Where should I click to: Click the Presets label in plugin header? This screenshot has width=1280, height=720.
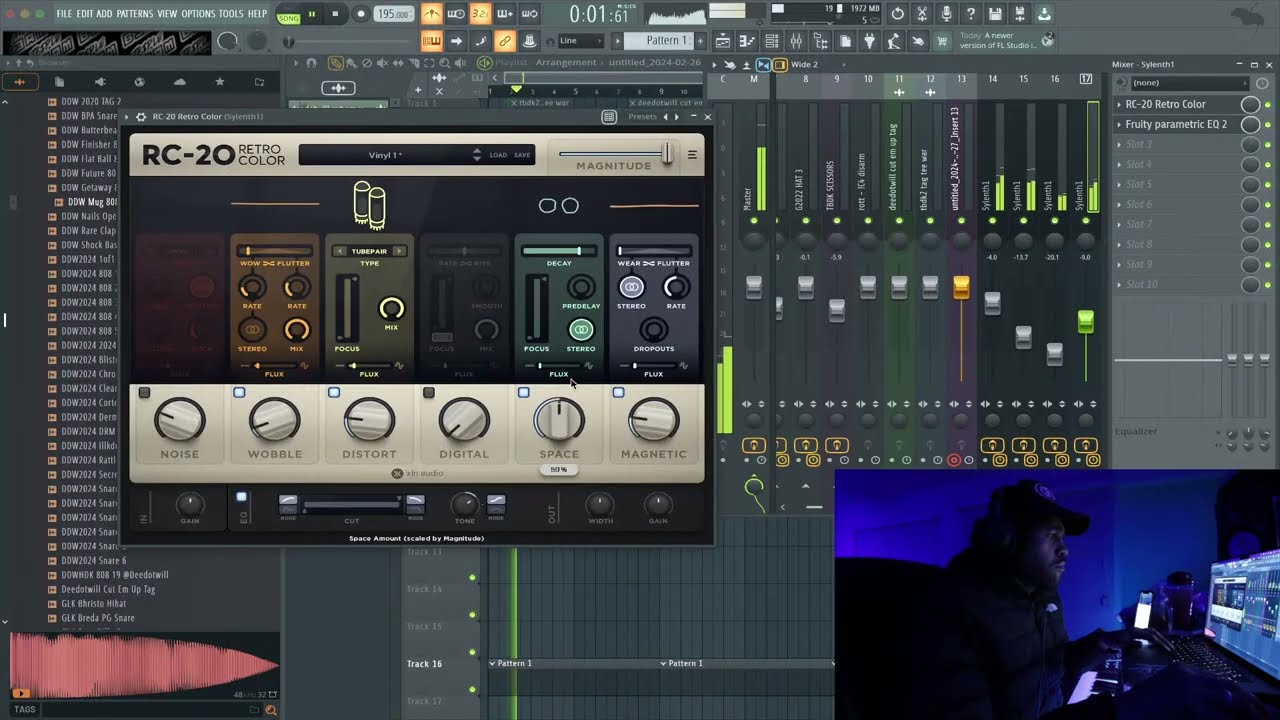click(642, 117)
